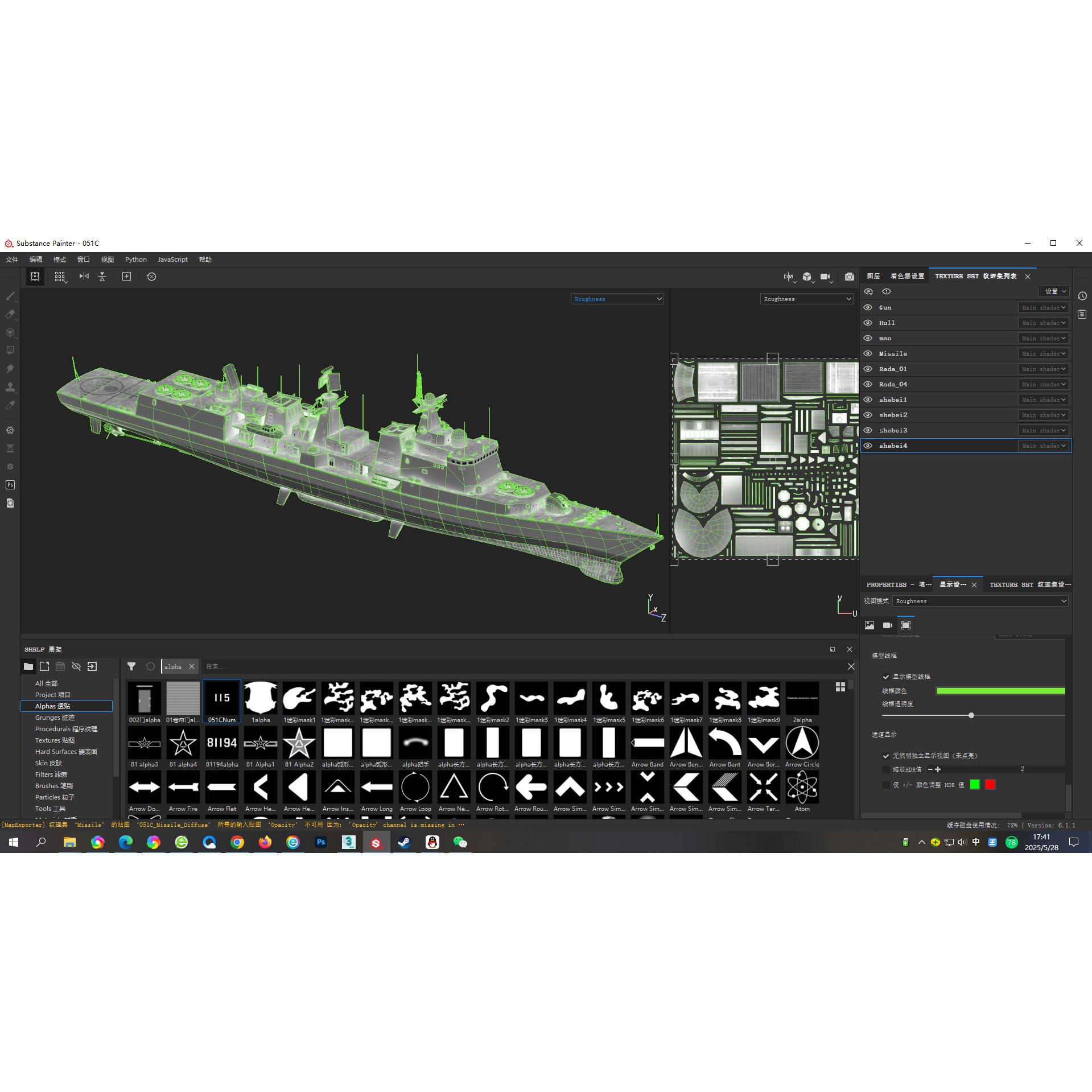Select the Paint brush tool
1092x1092 pixels.
click(10, 296)
